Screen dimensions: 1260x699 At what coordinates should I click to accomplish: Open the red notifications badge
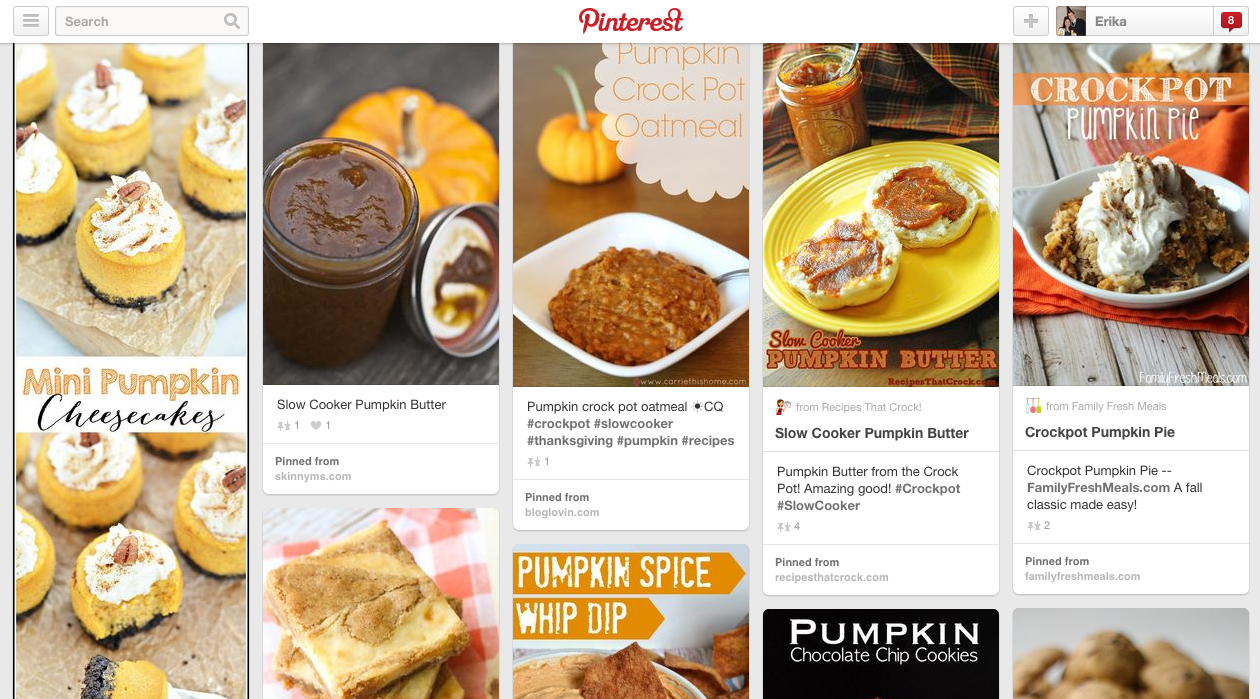1230,21
